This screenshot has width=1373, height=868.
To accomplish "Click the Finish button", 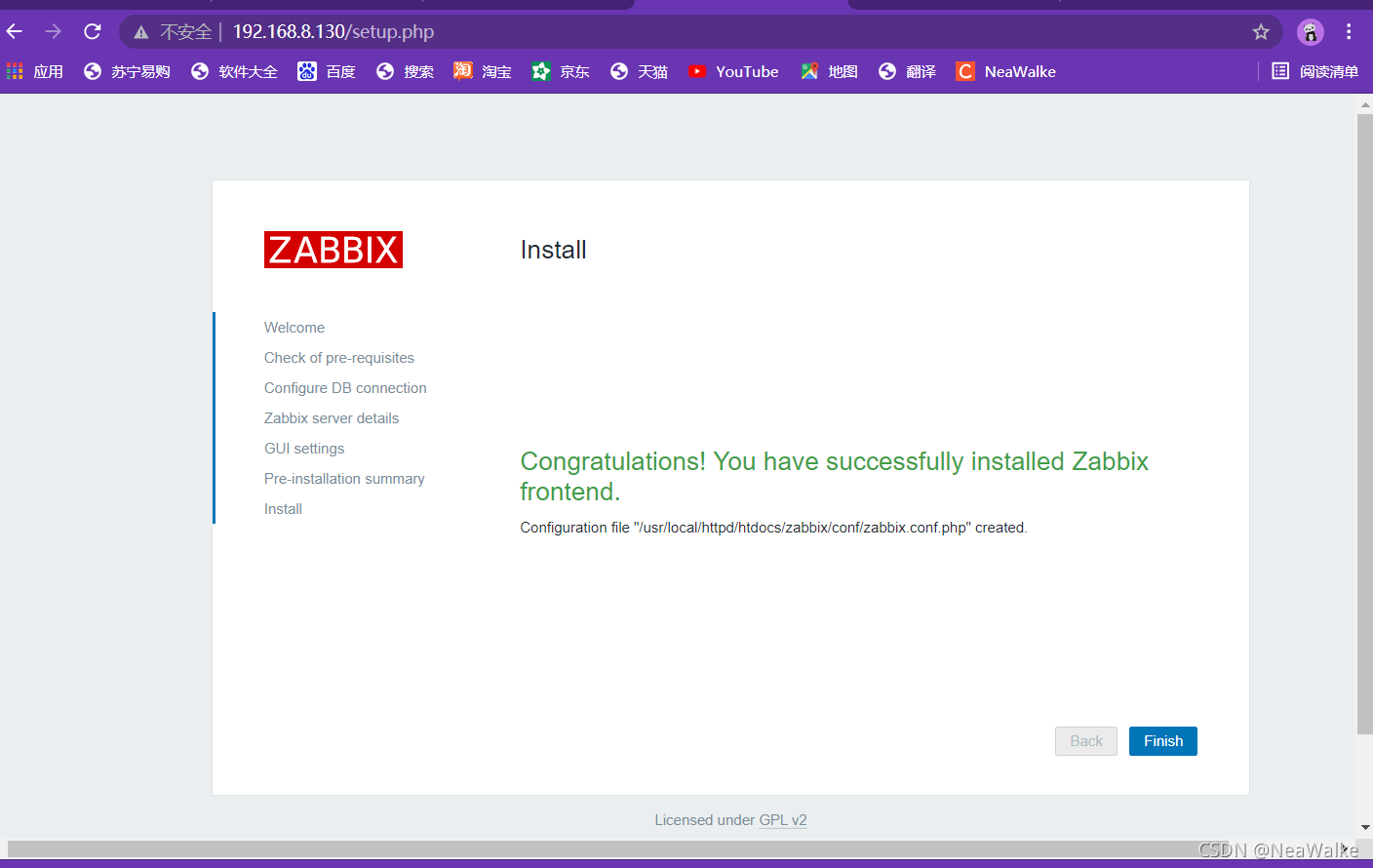I will click(1163, 741).
